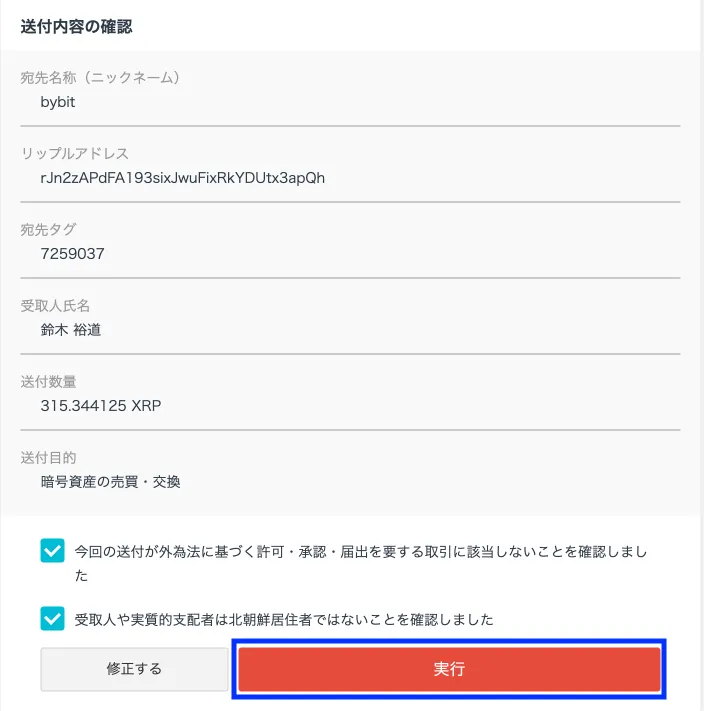Click the 送付内容の確認 heading

[76, 27]
